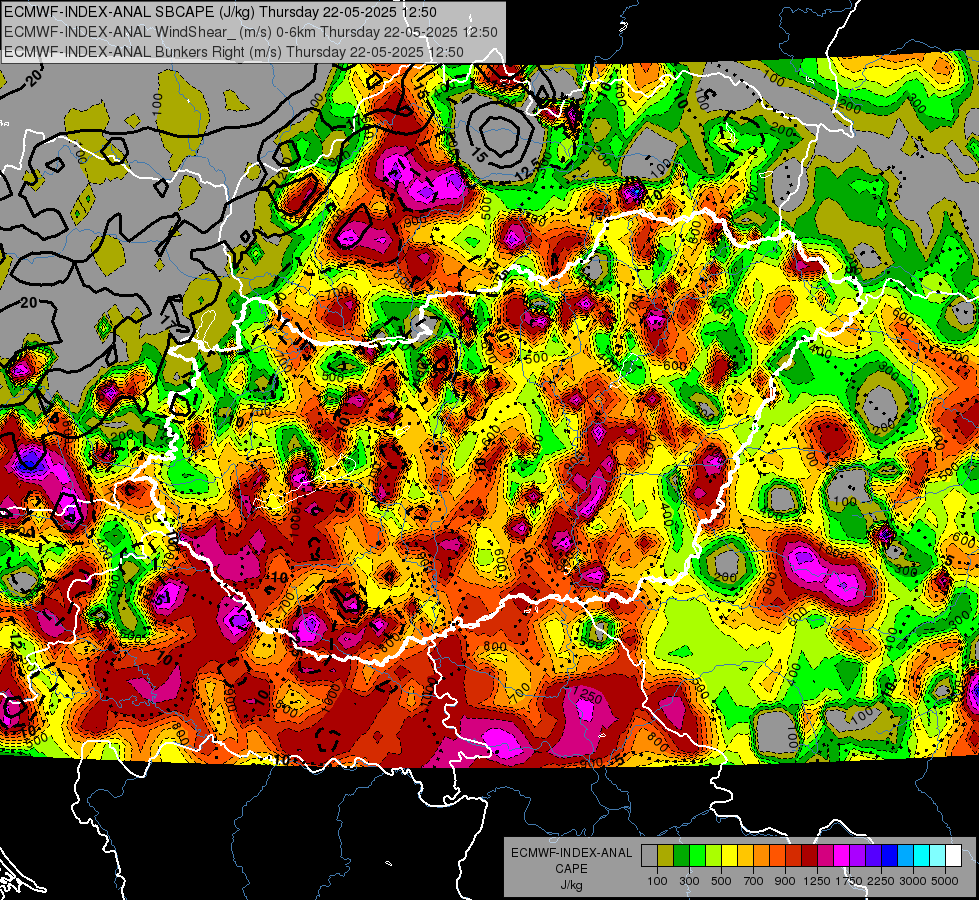Click the 3000 tick label in legend
The height and width of the screenshot is (900, 979).
[x=913, y=881]
